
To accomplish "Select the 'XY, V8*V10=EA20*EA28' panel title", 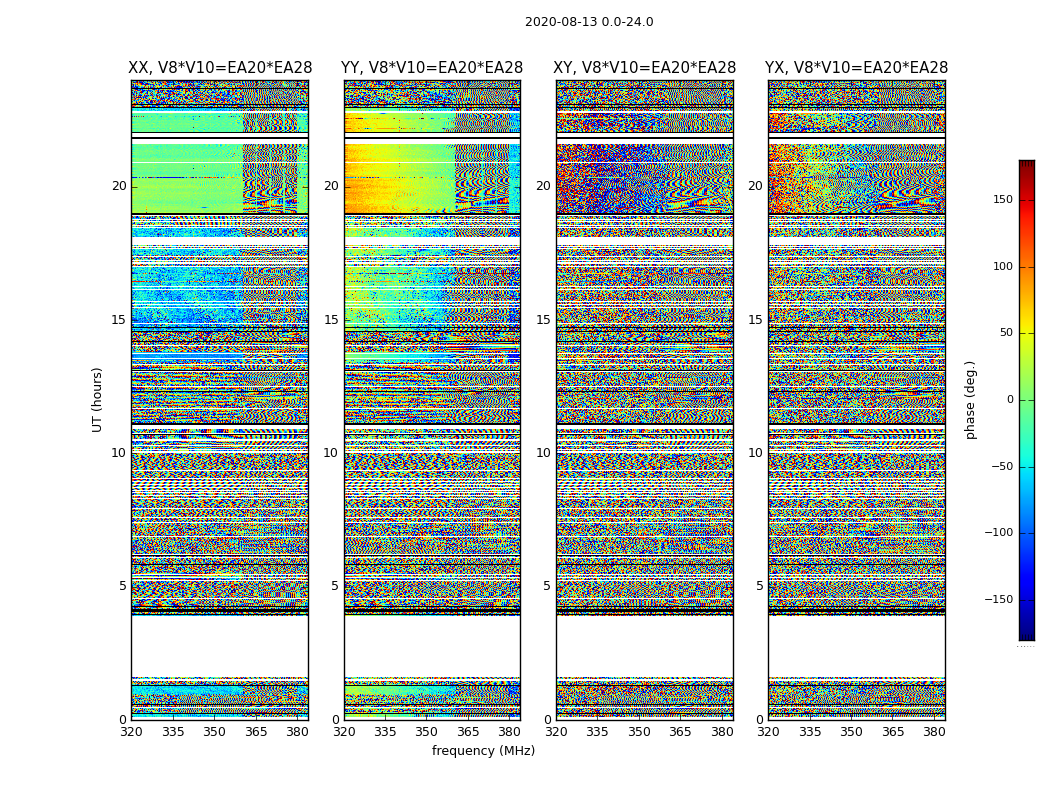I will [x=644, y=68].
